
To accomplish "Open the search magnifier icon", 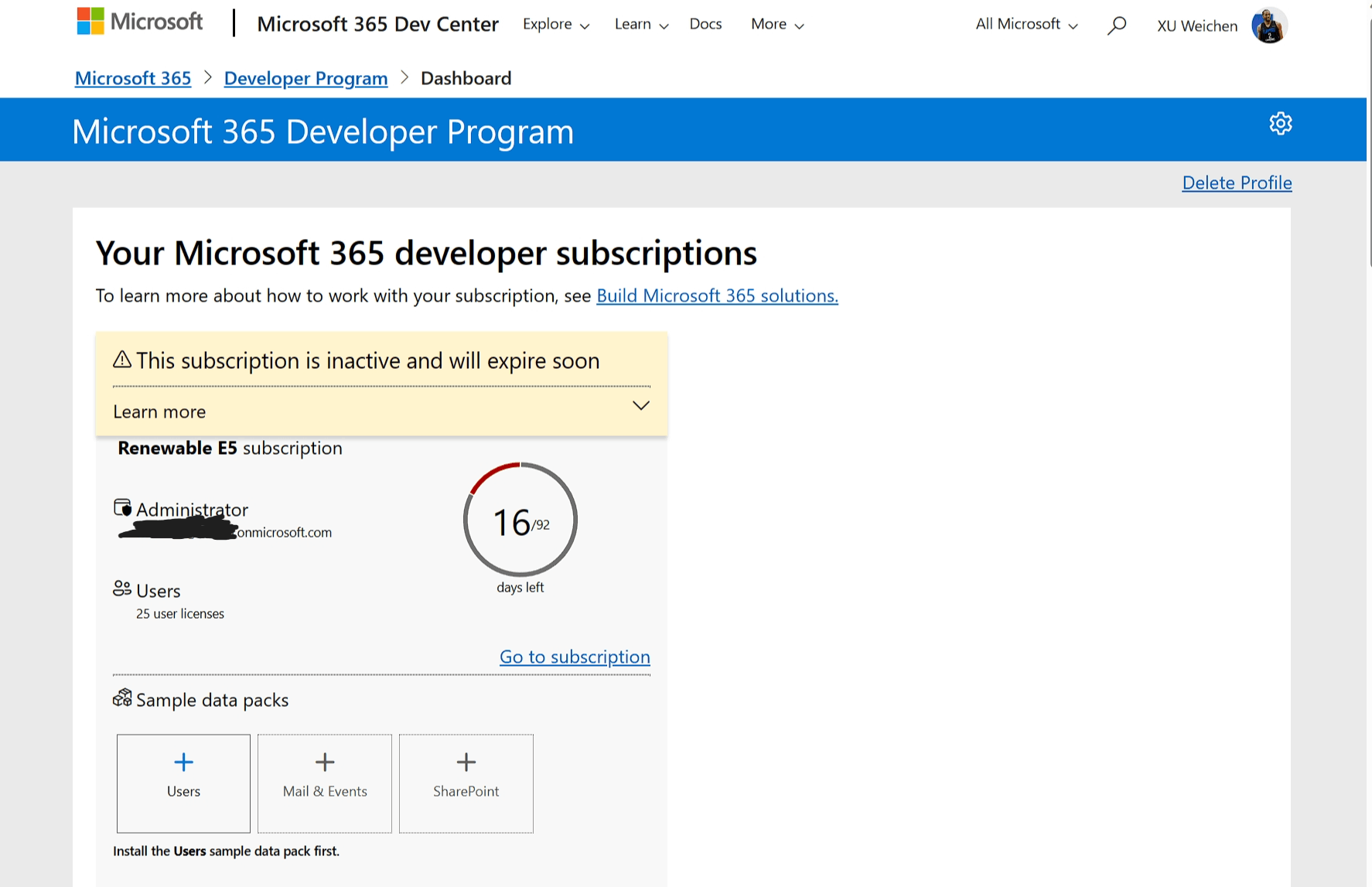I will pos(1116,26).
